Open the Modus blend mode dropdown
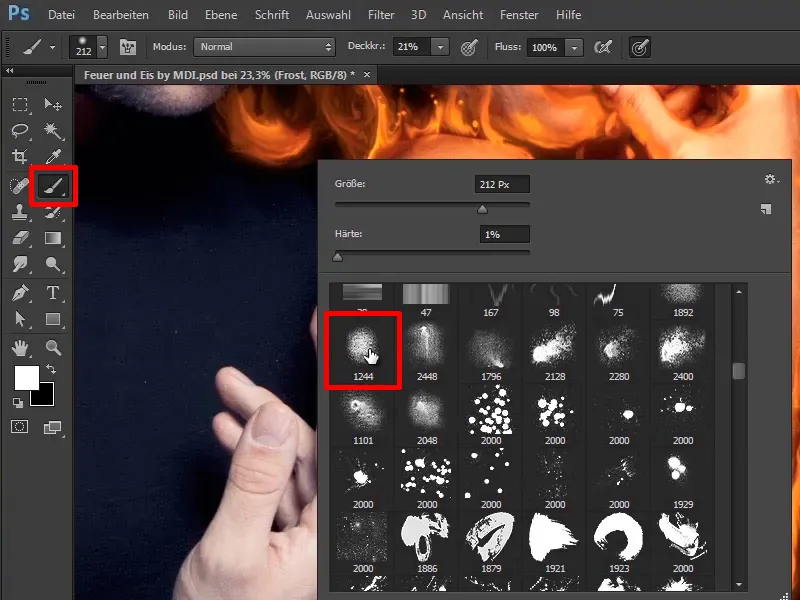Image resolution: width=800 pixels, height=600 pixels. coord(264,47)
